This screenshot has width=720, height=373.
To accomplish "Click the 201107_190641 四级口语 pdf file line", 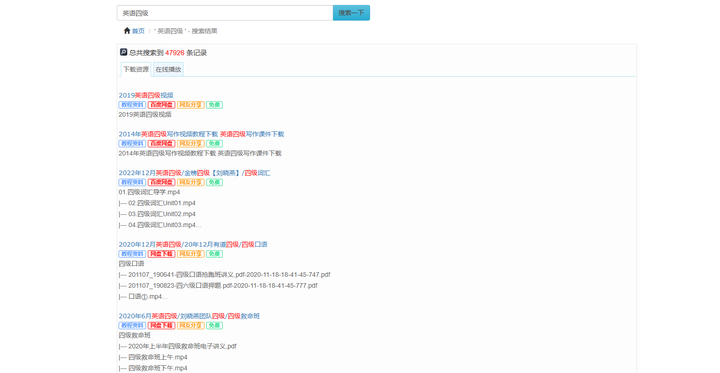I will [225, 275].
